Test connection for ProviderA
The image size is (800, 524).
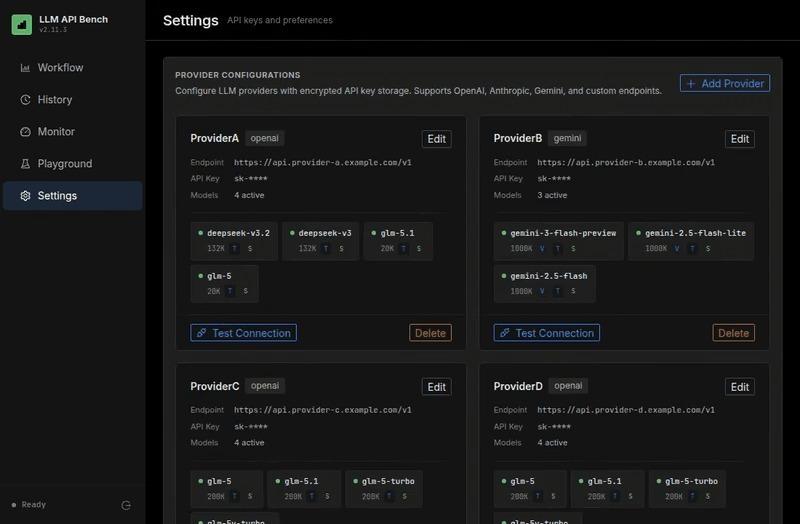[243, 333]
